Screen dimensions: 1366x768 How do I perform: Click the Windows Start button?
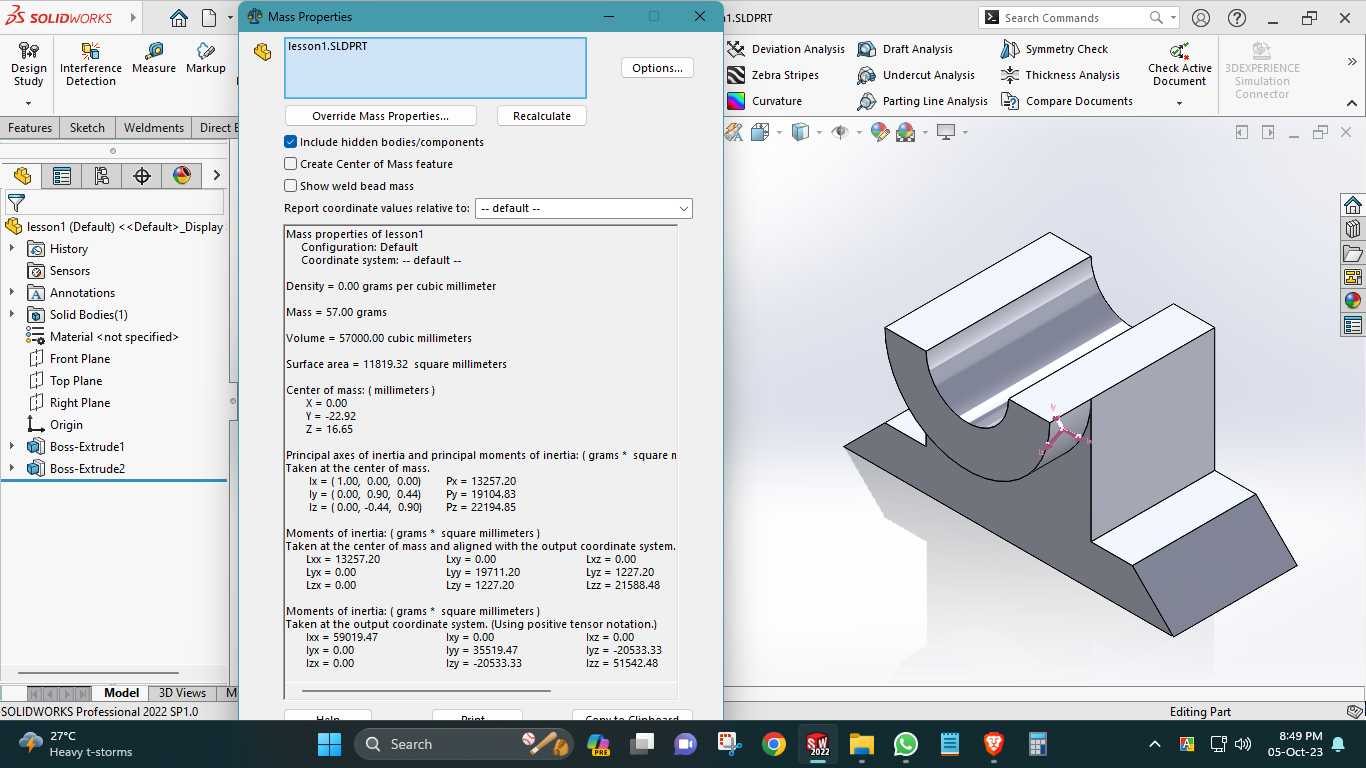click(x=329, y=744)
